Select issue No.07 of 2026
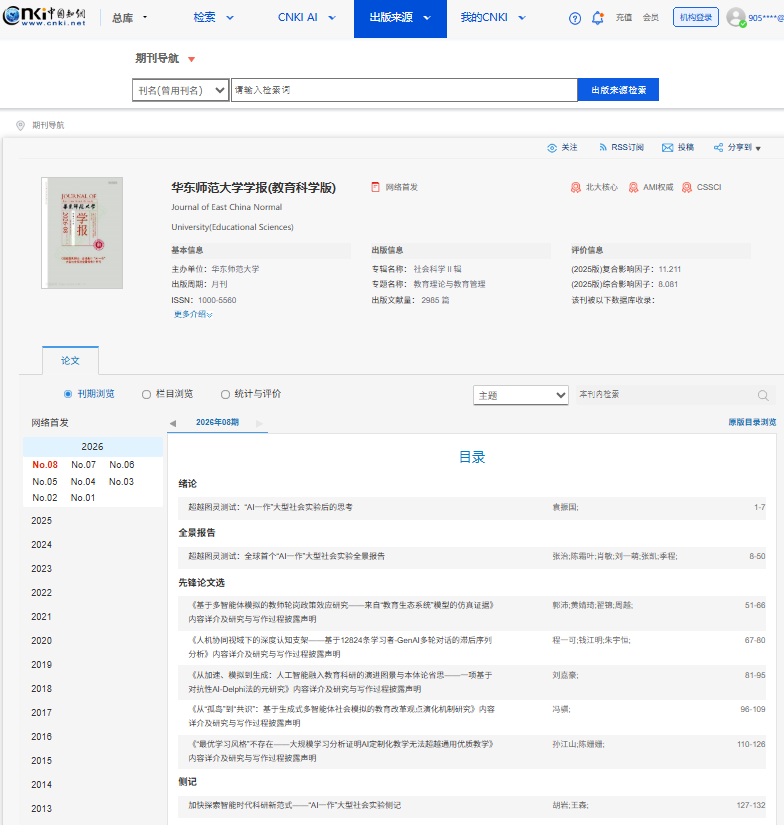The height and width of the screenshot is (825, 784). 84,465
